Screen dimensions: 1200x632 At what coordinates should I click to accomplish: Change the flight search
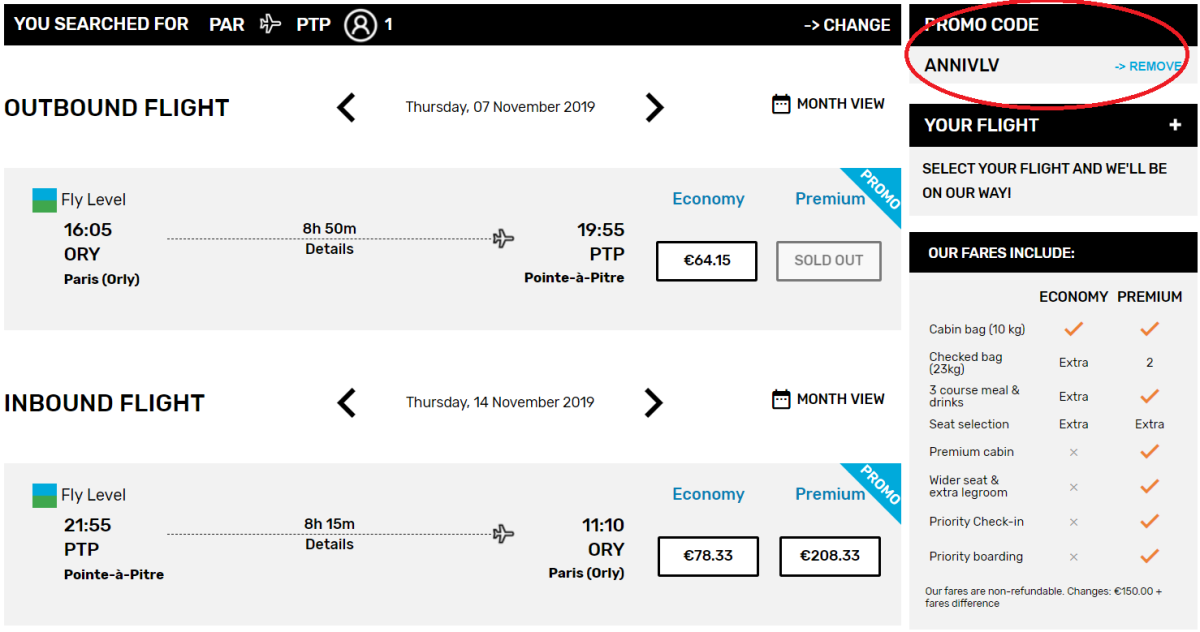pyautogui.click(x=847, y=25)
